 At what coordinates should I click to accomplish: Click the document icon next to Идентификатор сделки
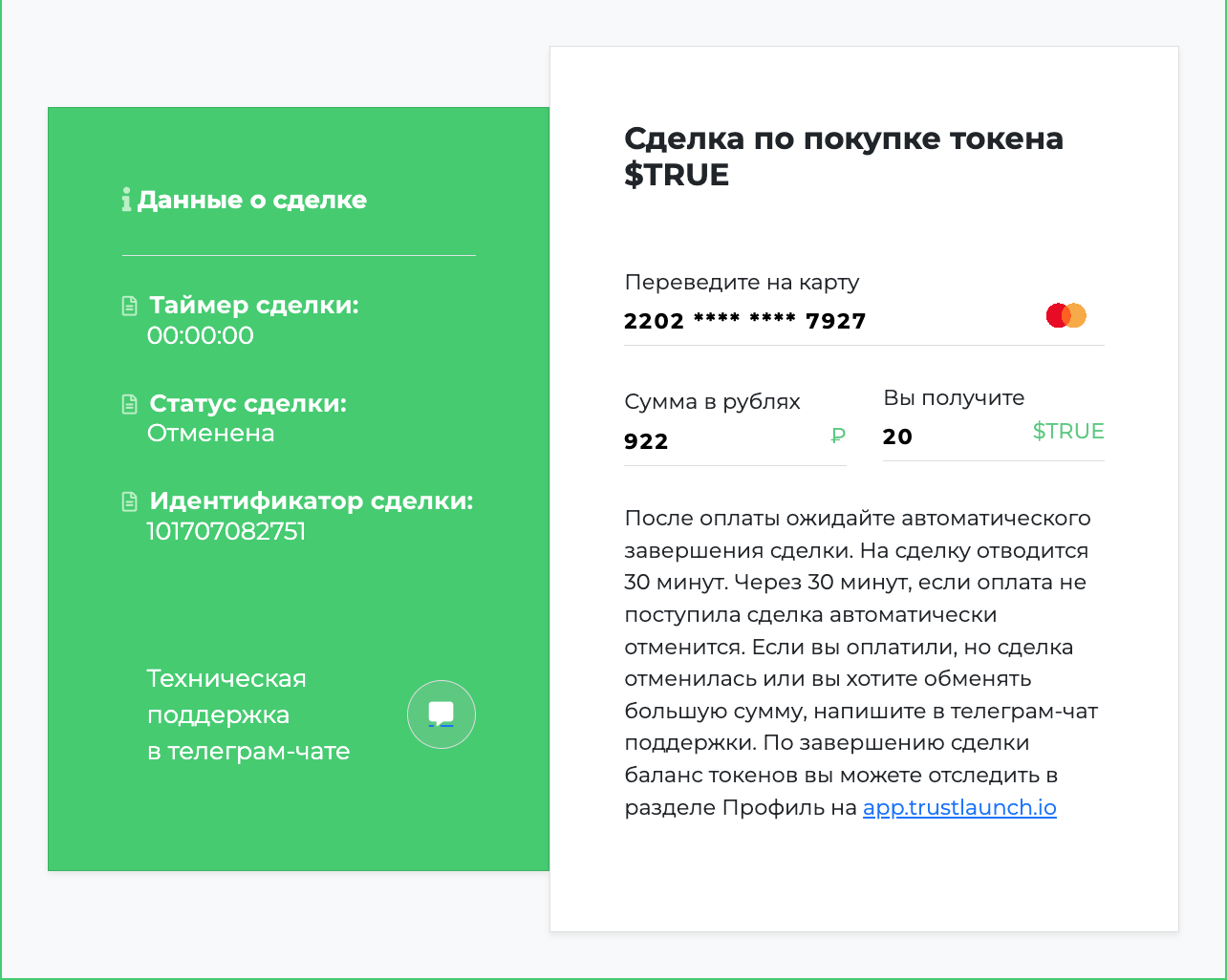point(130,501)
